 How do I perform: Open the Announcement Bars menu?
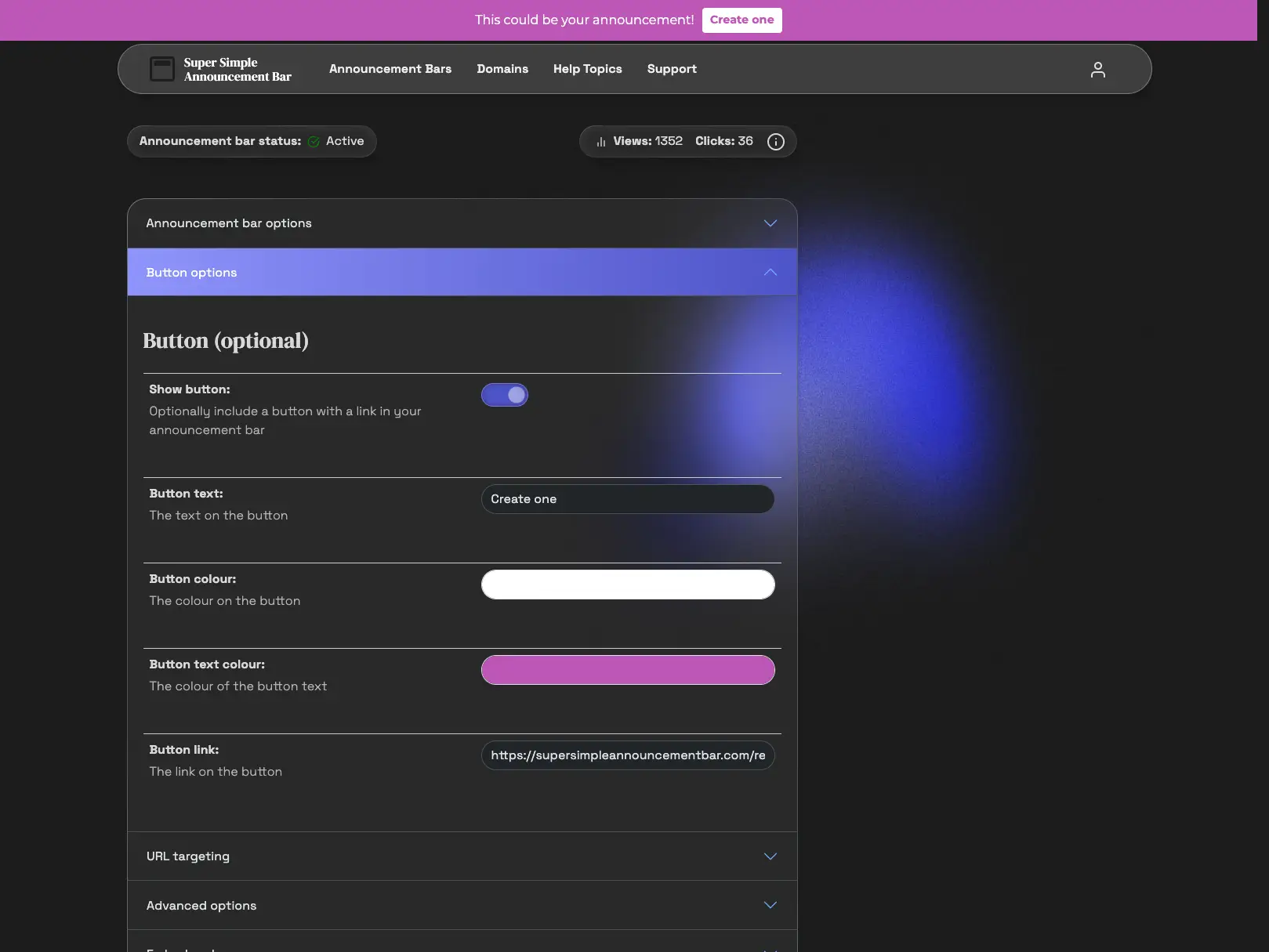390,69
